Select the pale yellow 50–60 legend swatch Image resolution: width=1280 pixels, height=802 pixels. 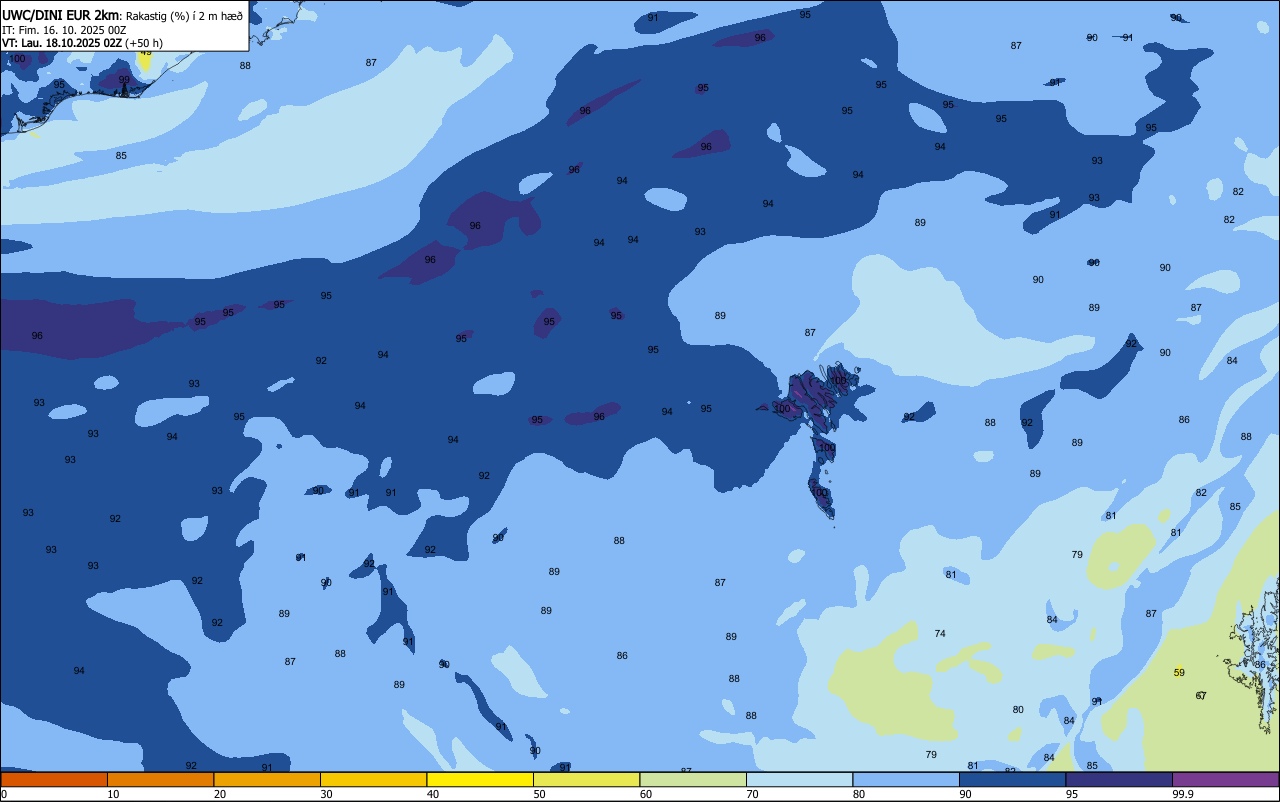click(x=586, y=779)
